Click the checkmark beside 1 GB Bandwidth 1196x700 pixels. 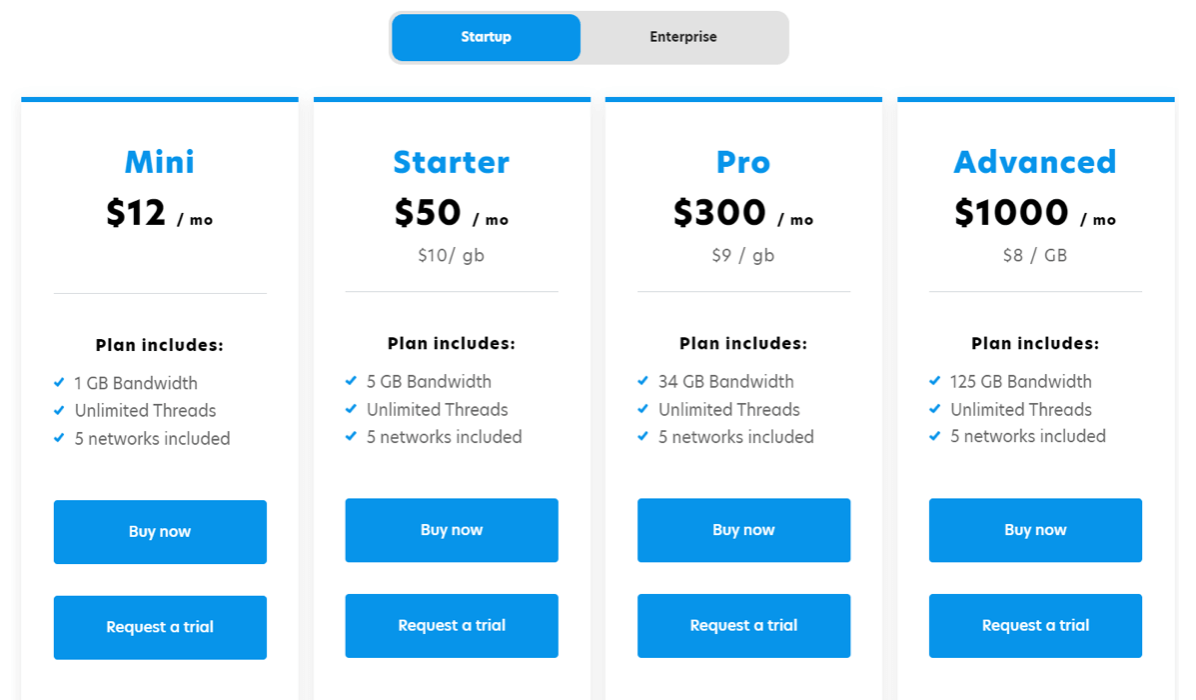(59, 383)
